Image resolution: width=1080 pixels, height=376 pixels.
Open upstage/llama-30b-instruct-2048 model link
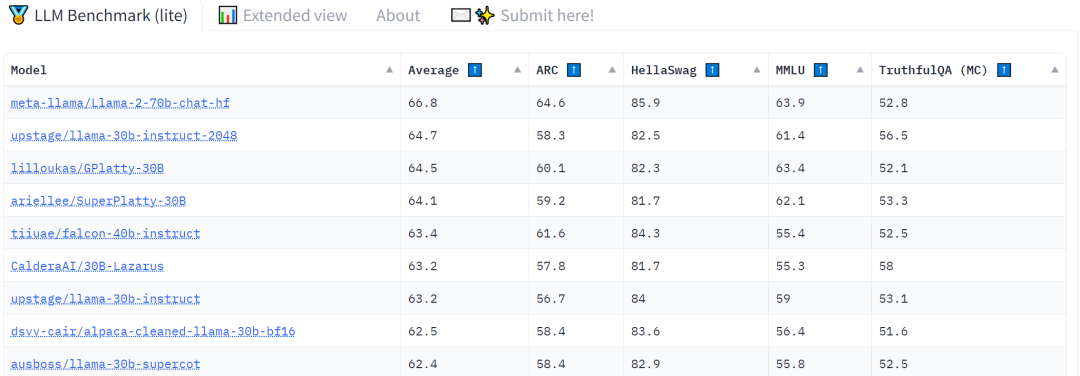click(124, 136)
